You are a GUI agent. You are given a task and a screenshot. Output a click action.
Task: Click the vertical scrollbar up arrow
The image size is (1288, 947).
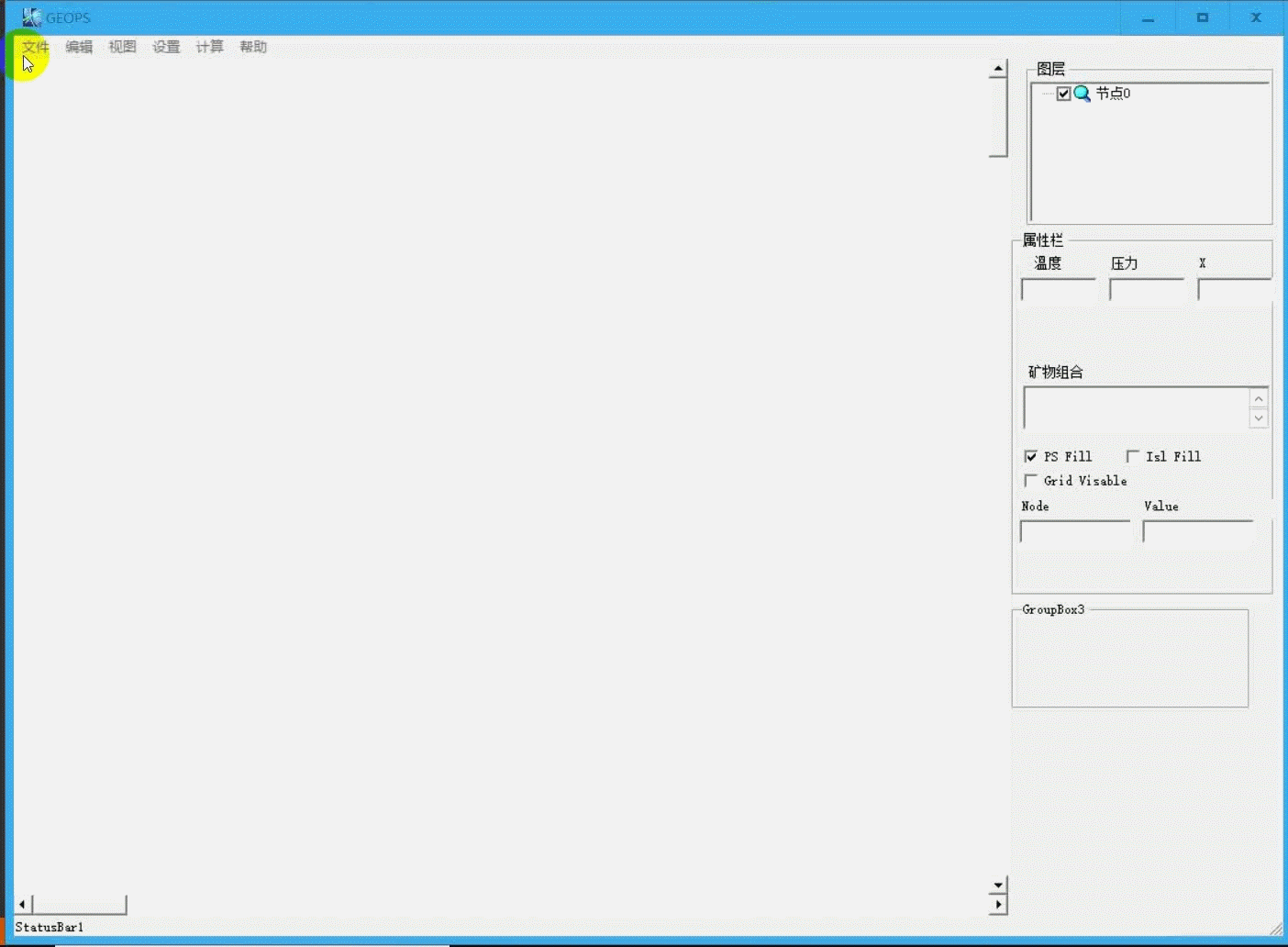tap(998, 69)
